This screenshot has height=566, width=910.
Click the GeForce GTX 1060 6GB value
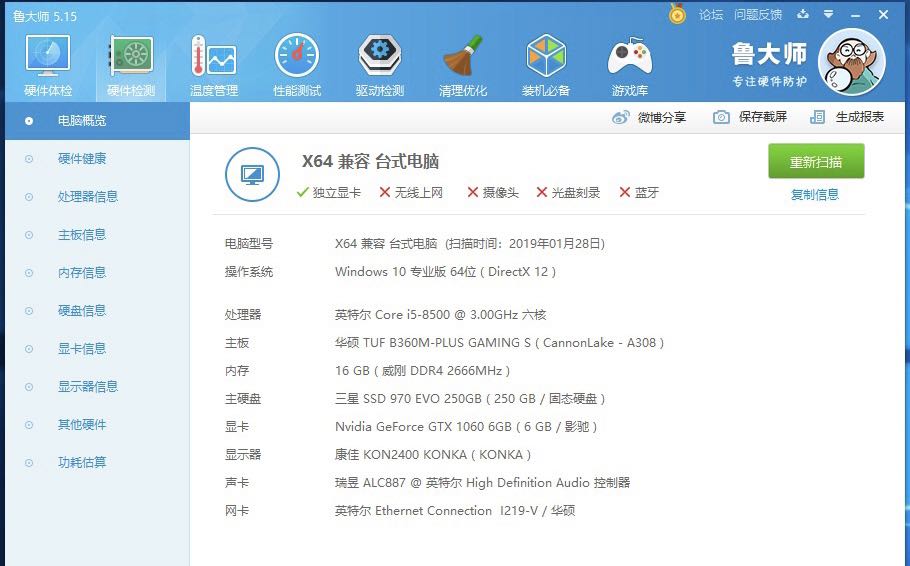(466, 427)
